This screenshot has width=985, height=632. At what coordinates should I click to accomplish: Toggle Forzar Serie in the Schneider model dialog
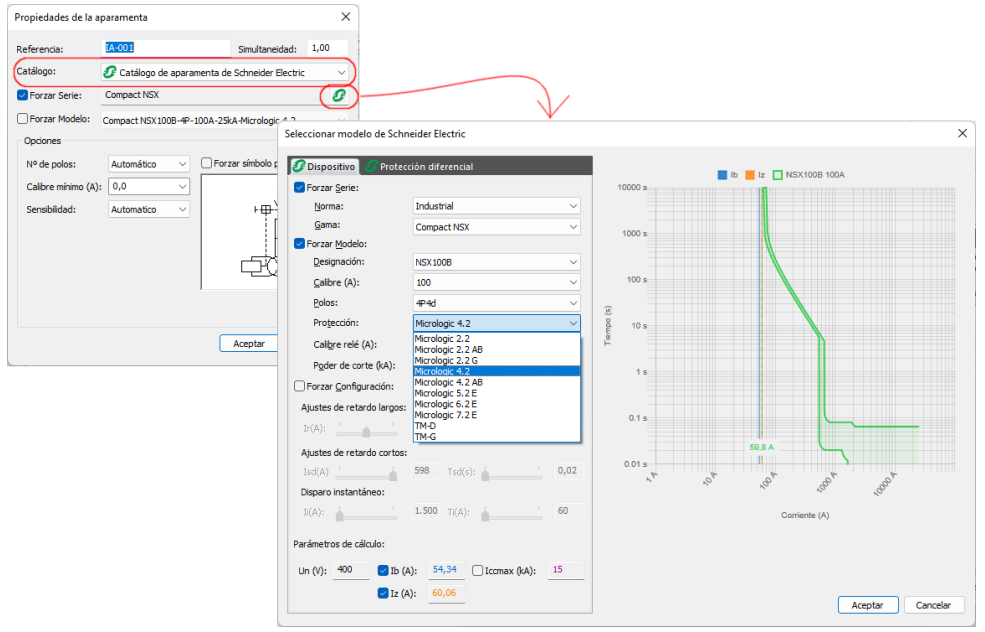(300, 187)
